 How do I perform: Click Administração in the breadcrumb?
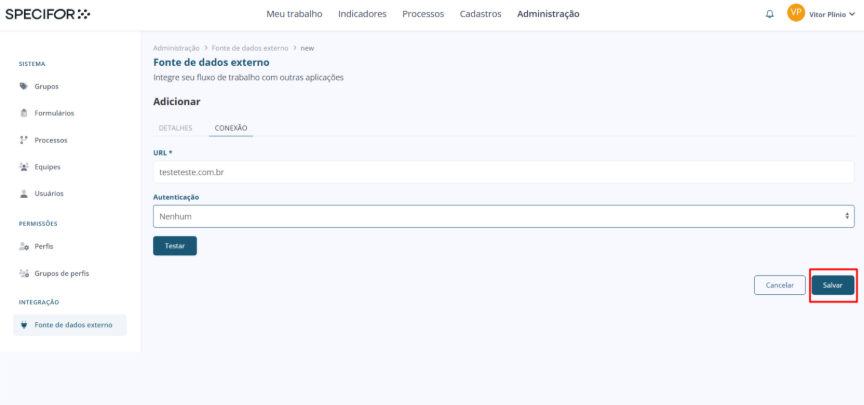[176, 48]
